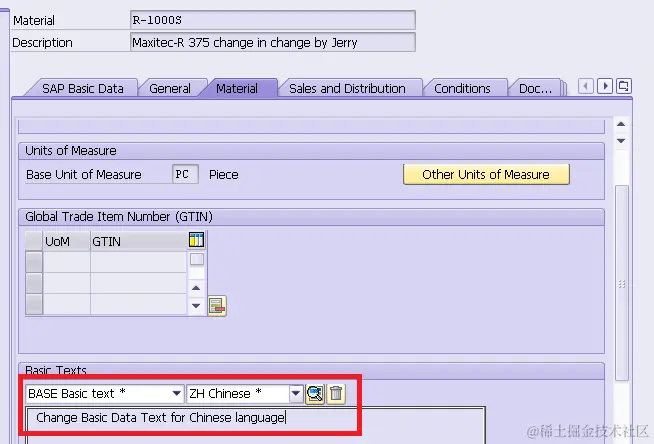The height and width of the screenshot is (444, 654).
Task: Click the second row UoM cell
Action: (x=67, y=283)
